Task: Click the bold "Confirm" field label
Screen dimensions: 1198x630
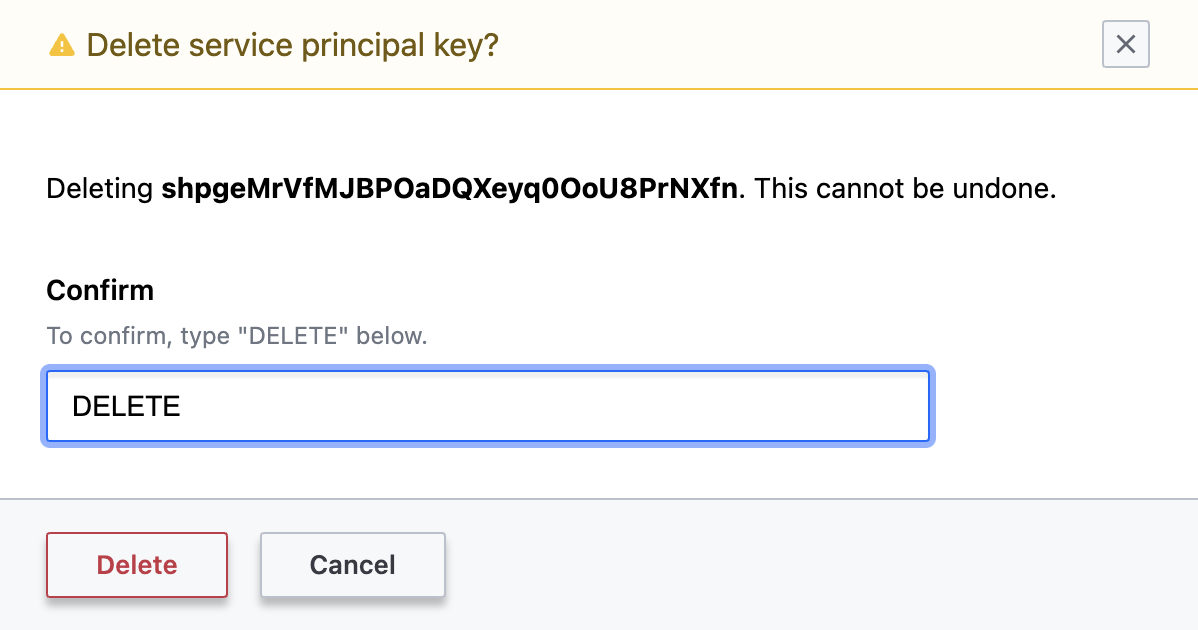Action: click(x=100, y=291)
